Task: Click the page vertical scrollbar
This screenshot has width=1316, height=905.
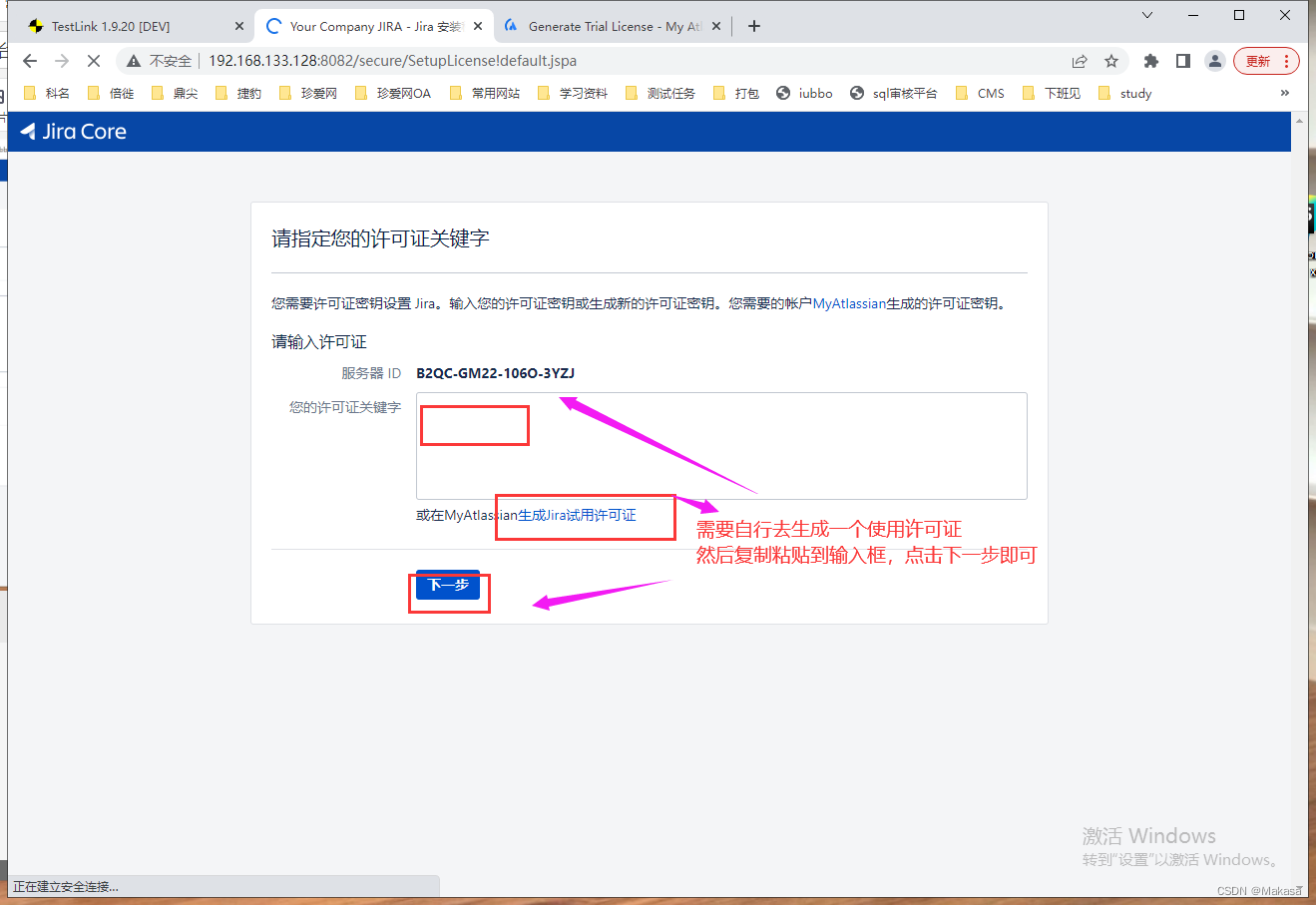Action: click(1299, 504)
